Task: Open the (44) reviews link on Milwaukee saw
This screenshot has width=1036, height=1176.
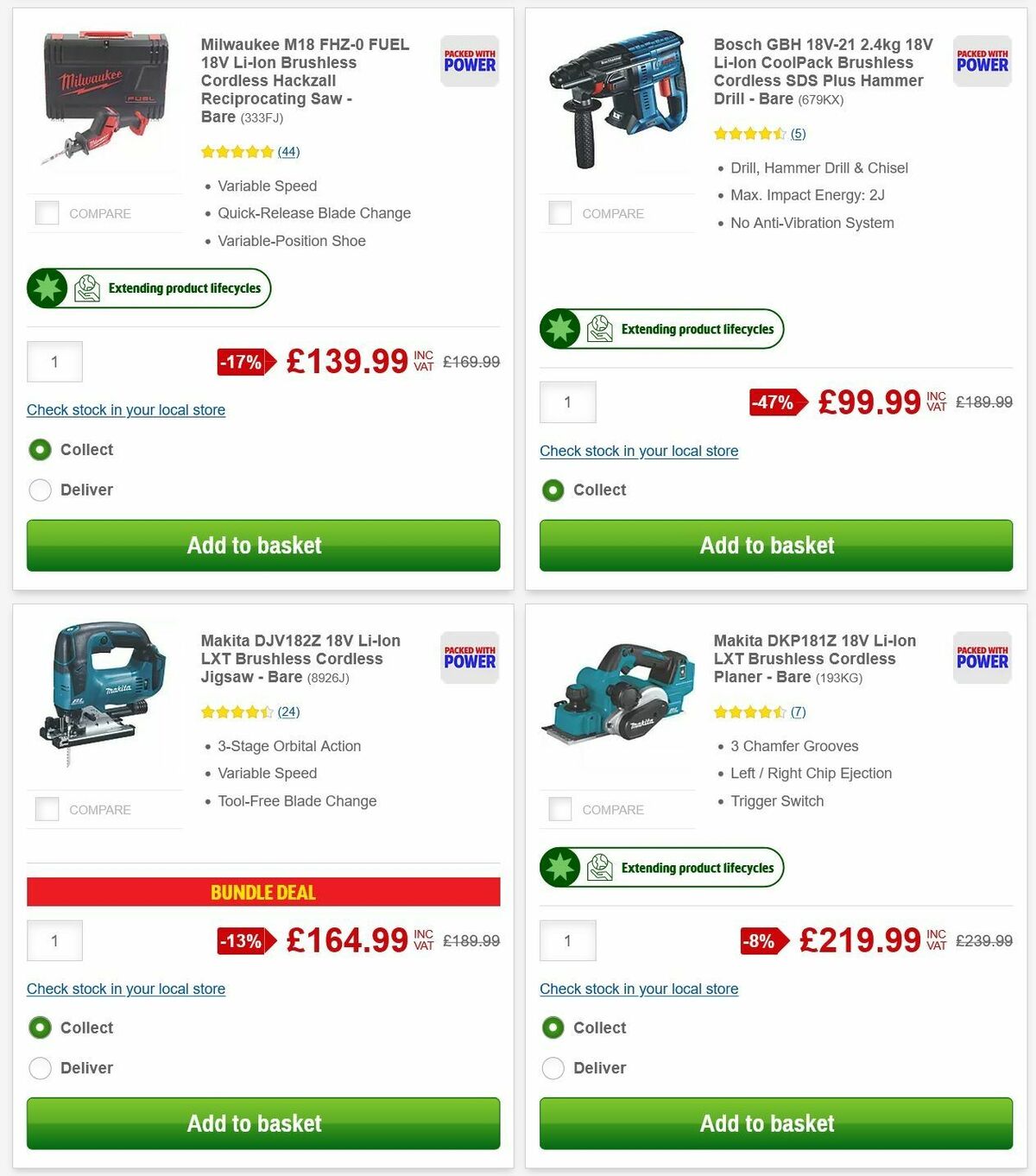Action: tap(288, 151)
